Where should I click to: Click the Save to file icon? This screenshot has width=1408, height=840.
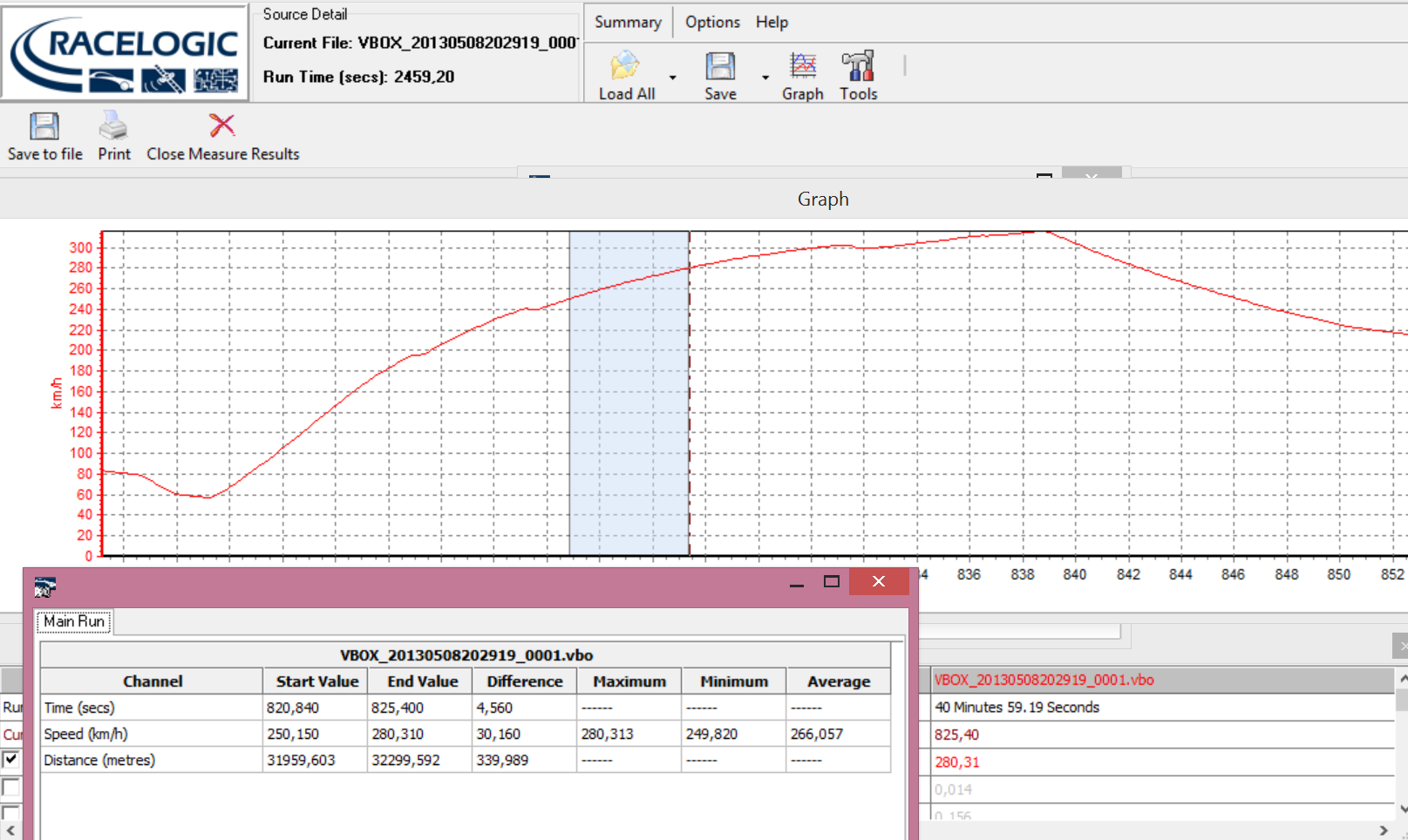(44, 126)
